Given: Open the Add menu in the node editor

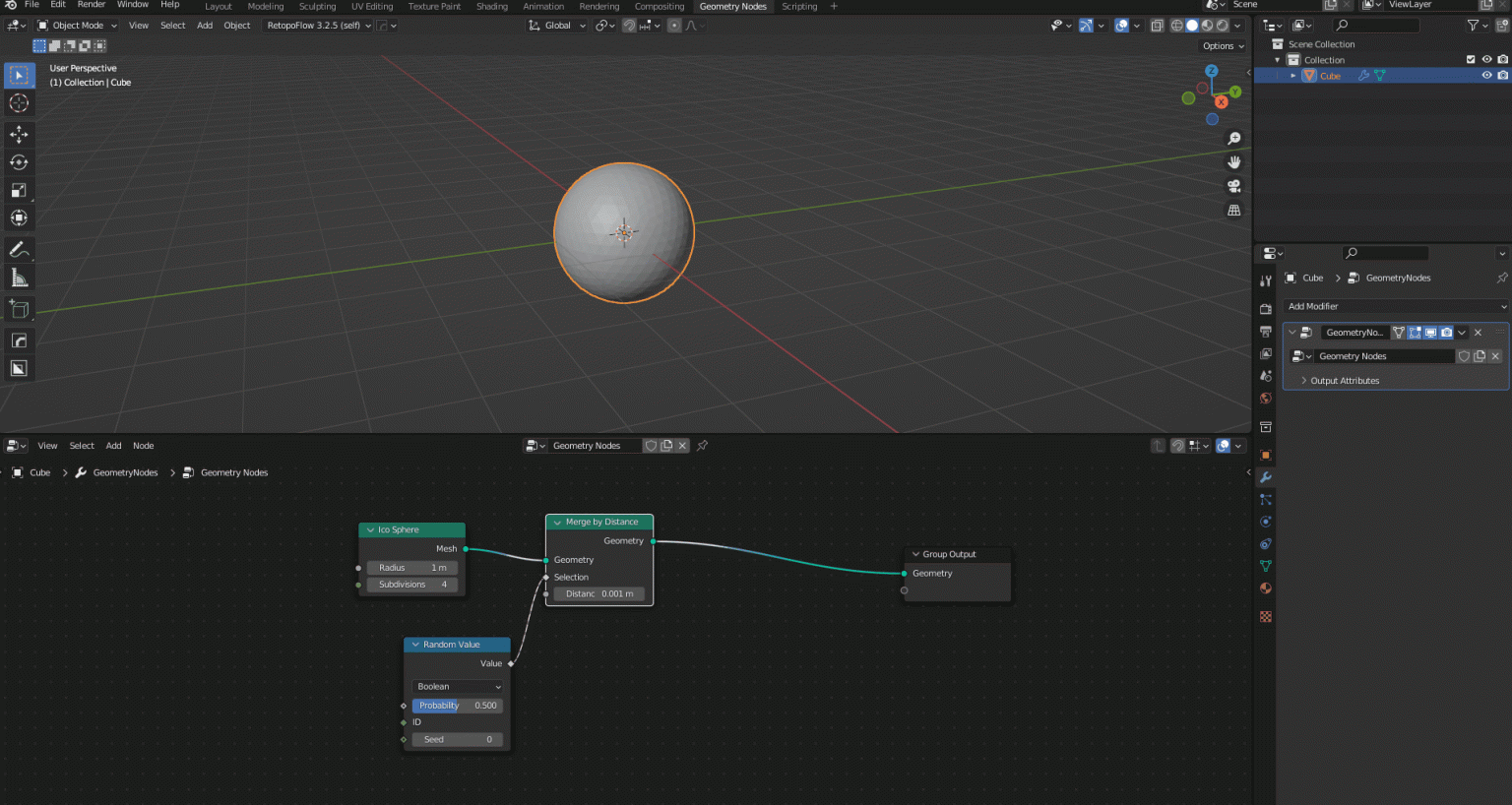Looking at the screenshot, I should tap(113, 445).
